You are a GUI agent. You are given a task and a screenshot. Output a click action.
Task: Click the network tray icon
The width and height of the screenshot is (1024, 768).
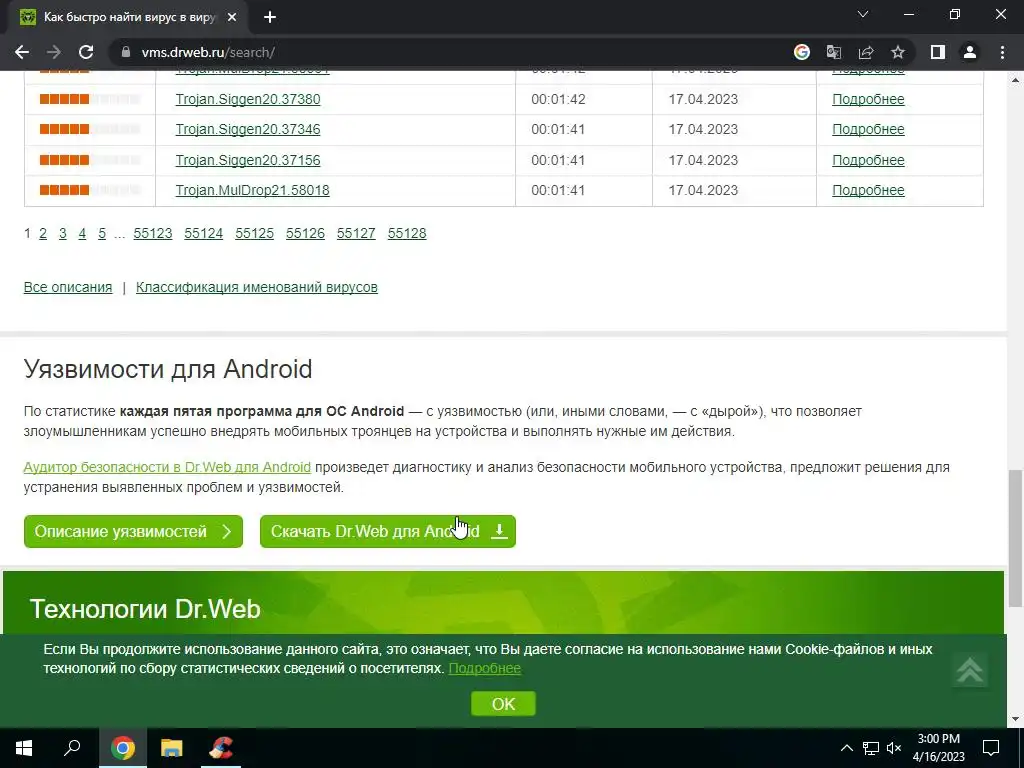[x=871, y=748]
